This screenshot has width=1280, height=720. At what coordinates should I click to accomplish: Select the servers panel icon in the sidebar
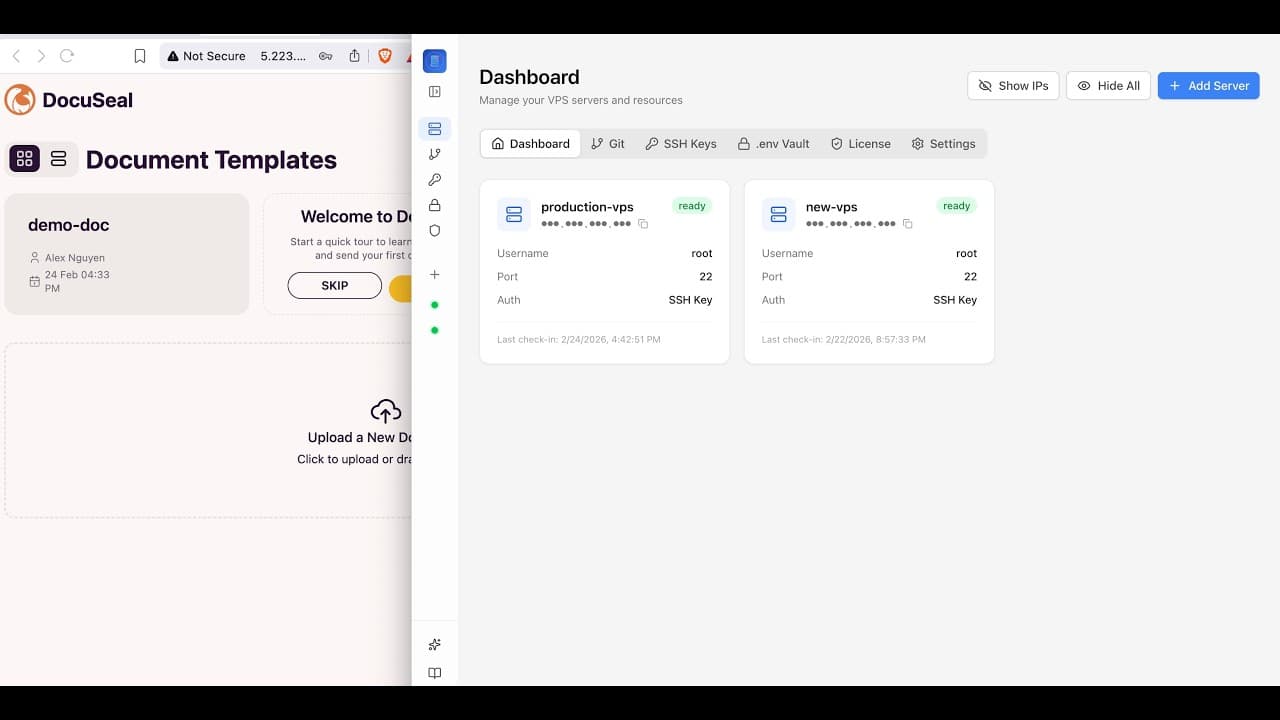click(434, 128)
